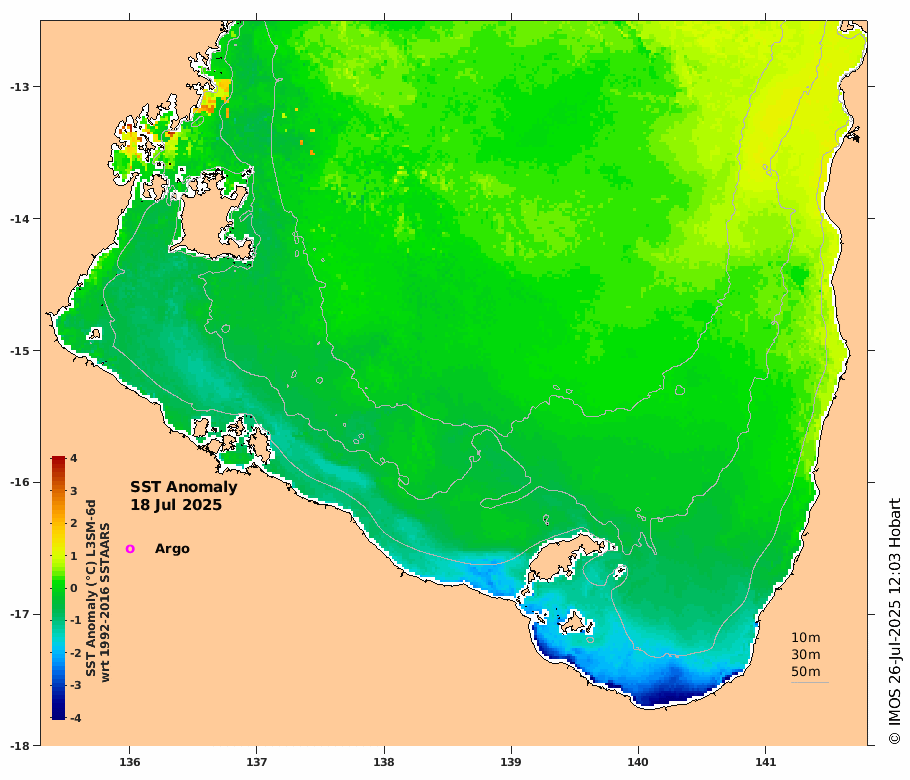Click the -16 latitude axis label
Viewport: 910px width, 780px height.
coord(19,482)
